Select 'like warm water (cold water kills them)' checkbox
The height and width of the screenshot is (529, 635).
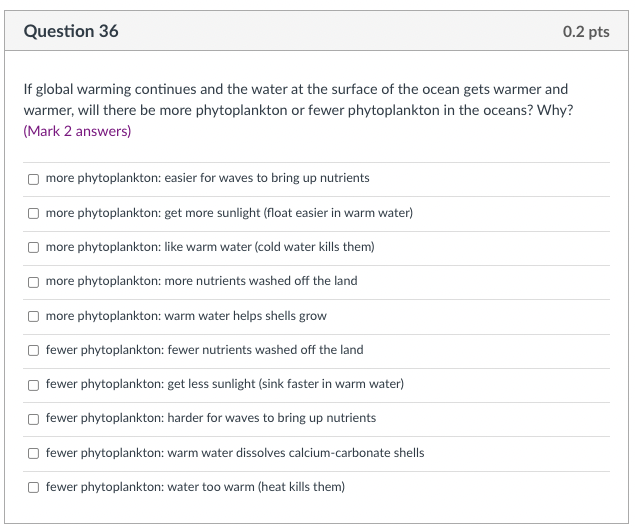click(x=33, y=247)
